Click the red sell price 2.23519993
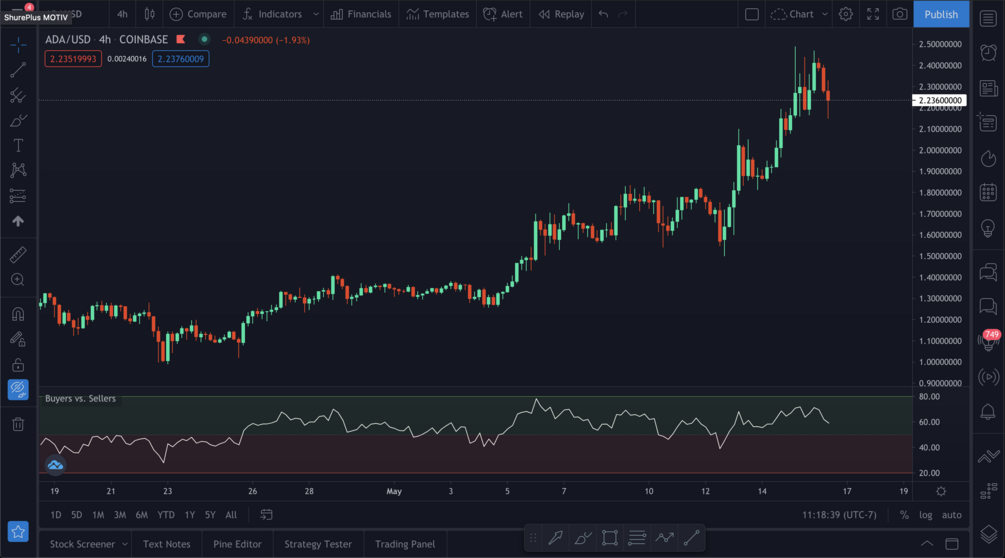This screenshot has width=1005, height=558. [73, 59]
